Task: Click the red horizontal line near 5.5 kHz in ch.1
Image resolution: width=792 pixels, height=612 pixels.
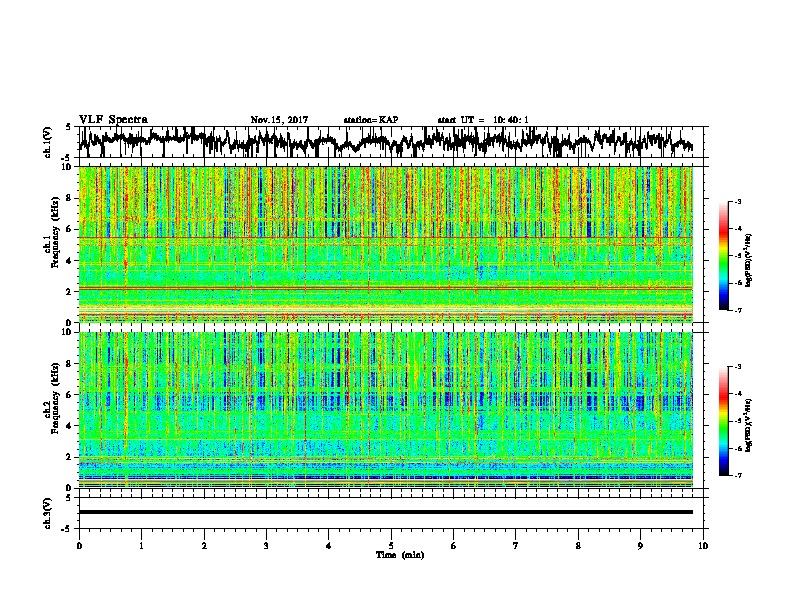Action: pos(386,237)
